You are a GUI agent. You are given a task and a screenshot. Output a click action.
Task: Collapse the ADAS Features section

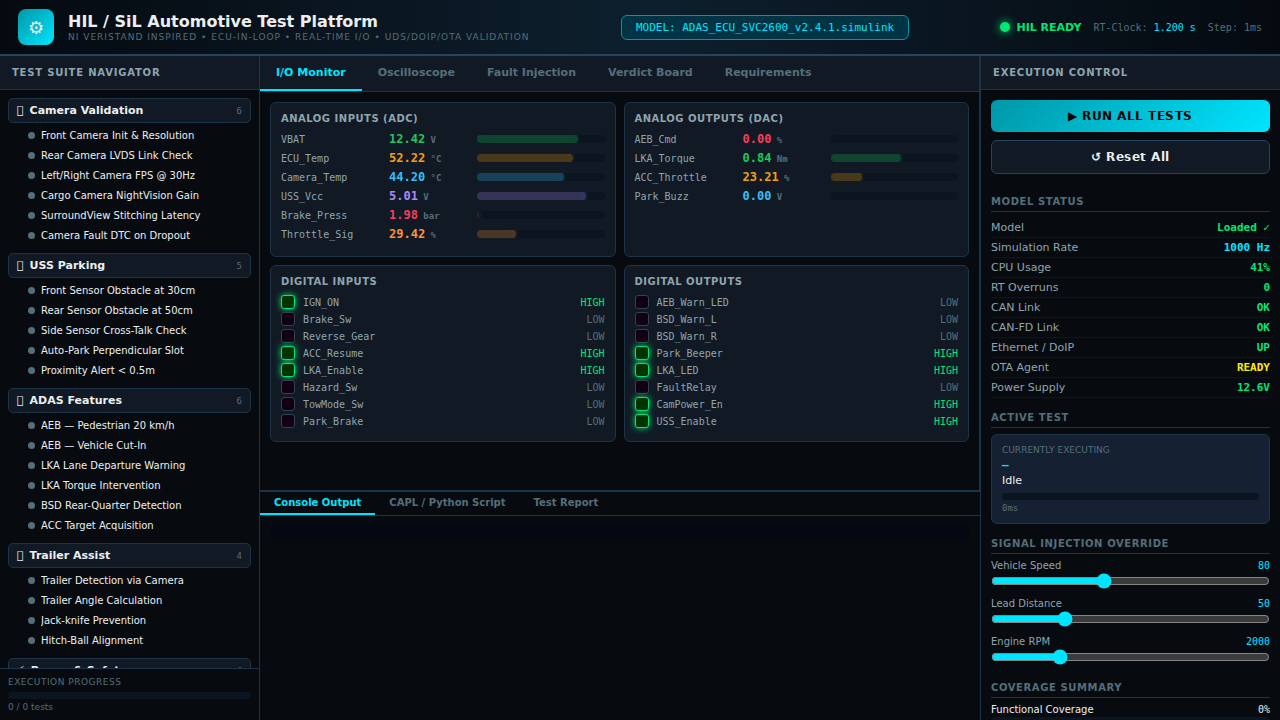130,400
